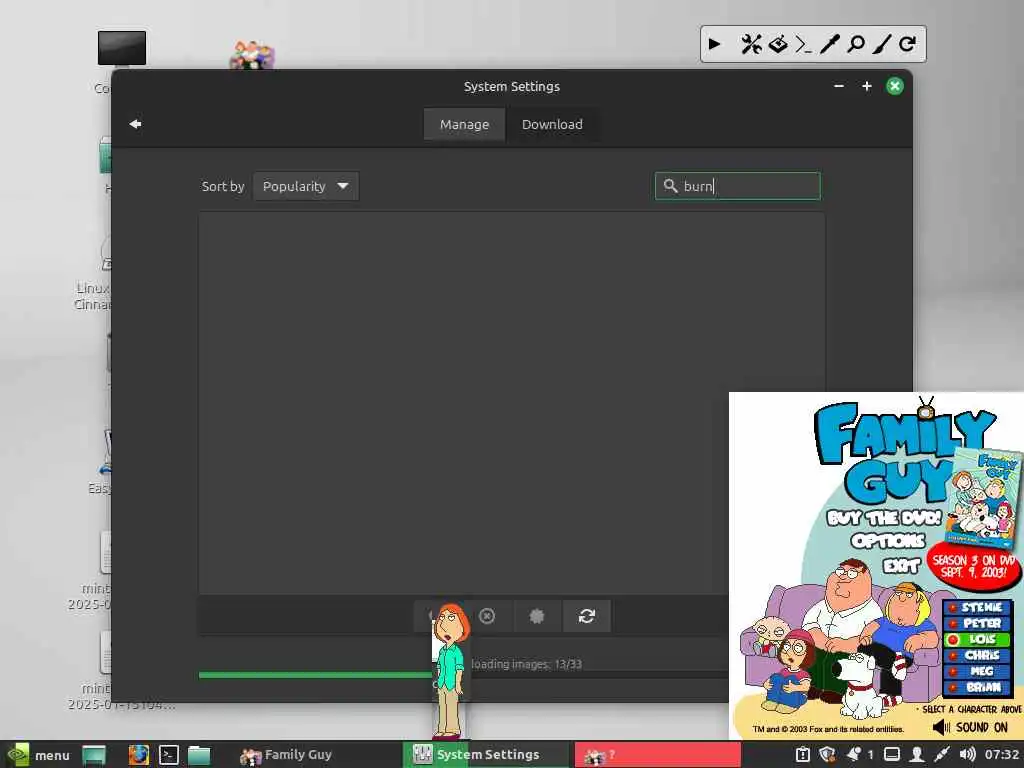
Task: Activate the red highlighted taskbar window
Action: pyautogui.click(x=658, y=755)
